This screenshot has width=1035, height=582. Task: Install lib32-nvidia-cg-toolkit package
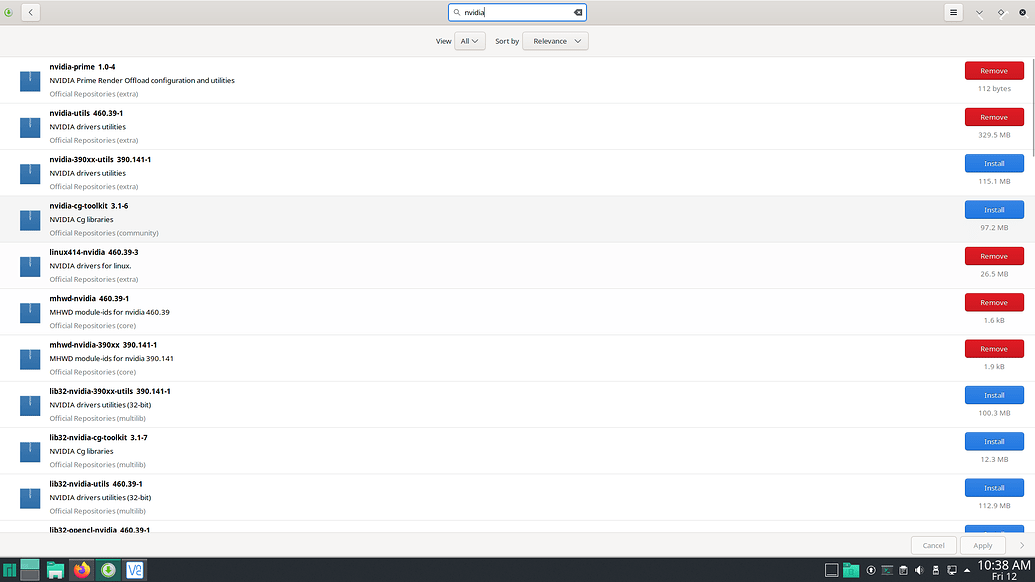click(x=994, y=441)
